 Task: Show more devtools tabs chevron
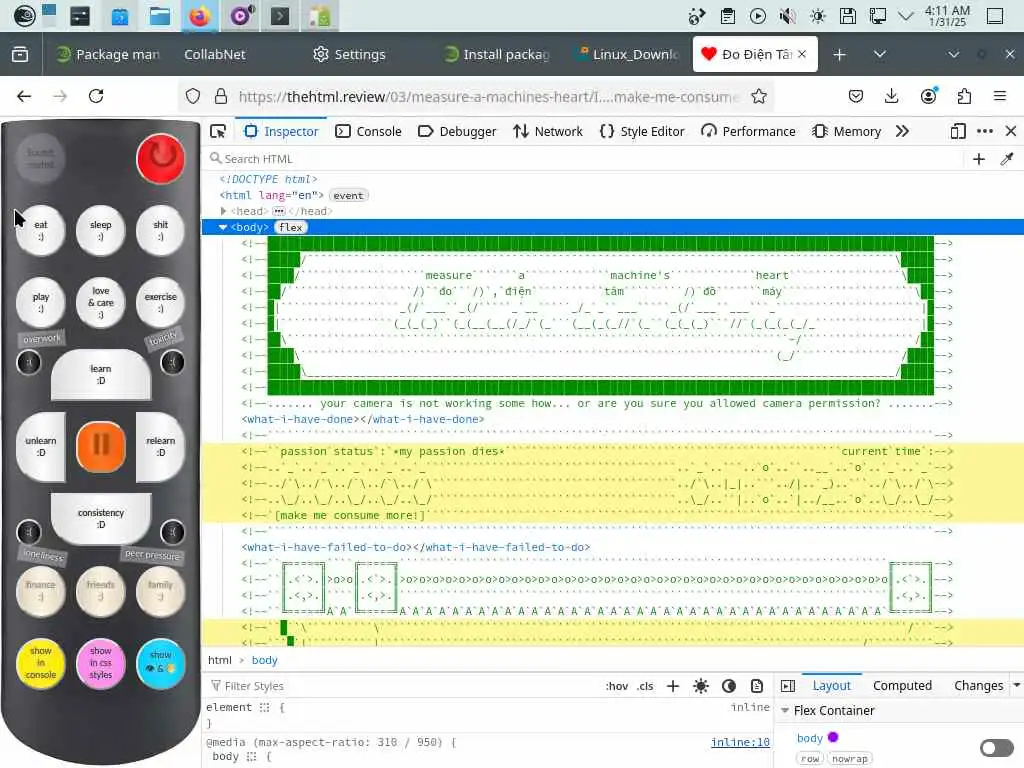903,131
